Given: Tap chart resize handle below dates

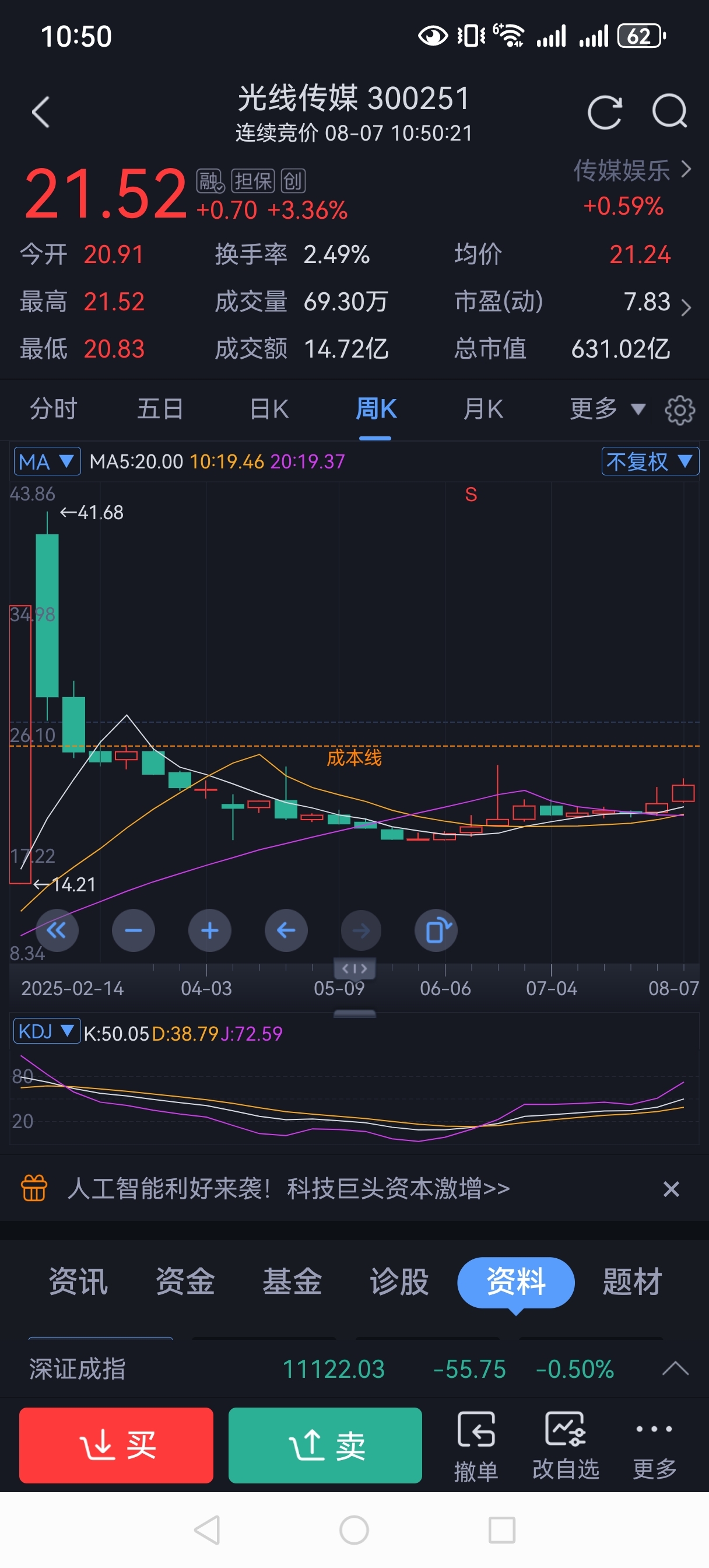Looking at the screenshot, I should tap(355, 1013).
